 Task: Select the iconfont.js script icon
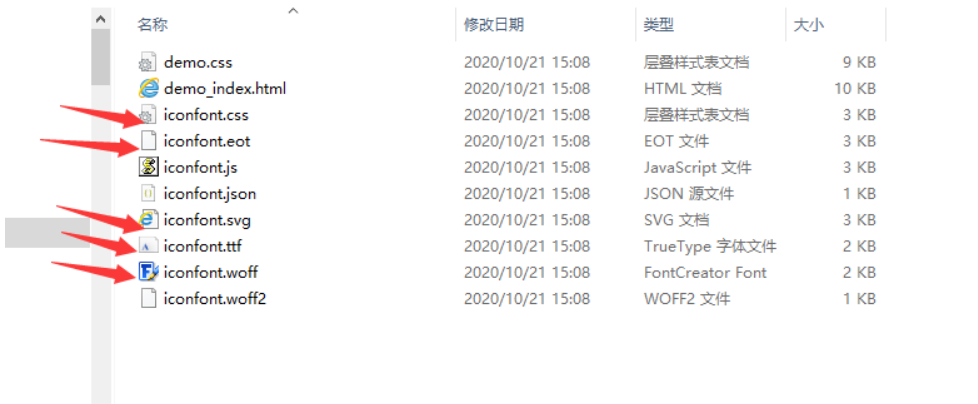pyautogui.click(x=148, y=167)
